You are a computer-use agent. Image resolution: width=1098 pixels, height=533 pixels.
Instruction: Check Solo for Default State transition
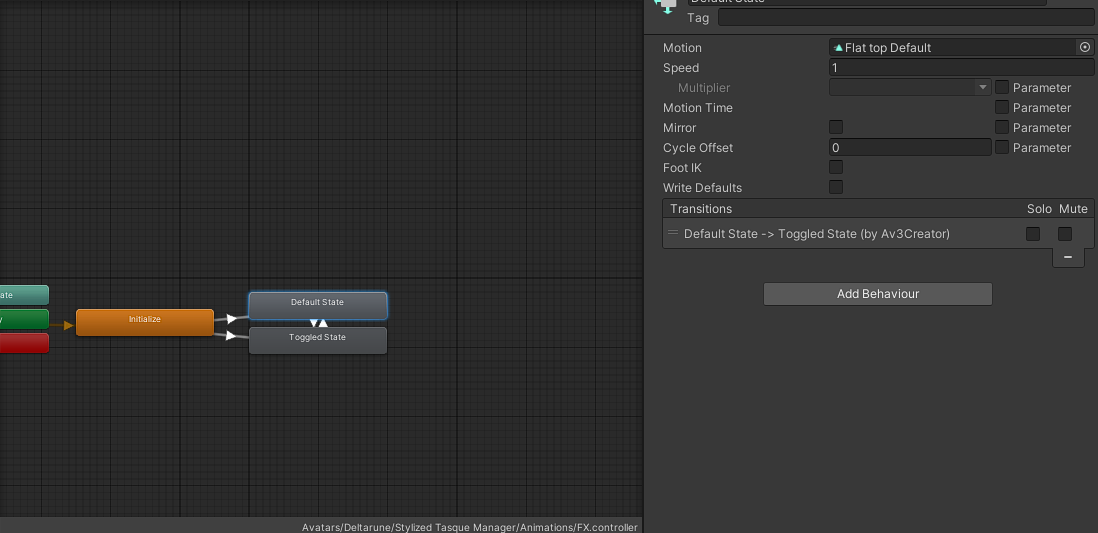click(x=1033, y=233)
